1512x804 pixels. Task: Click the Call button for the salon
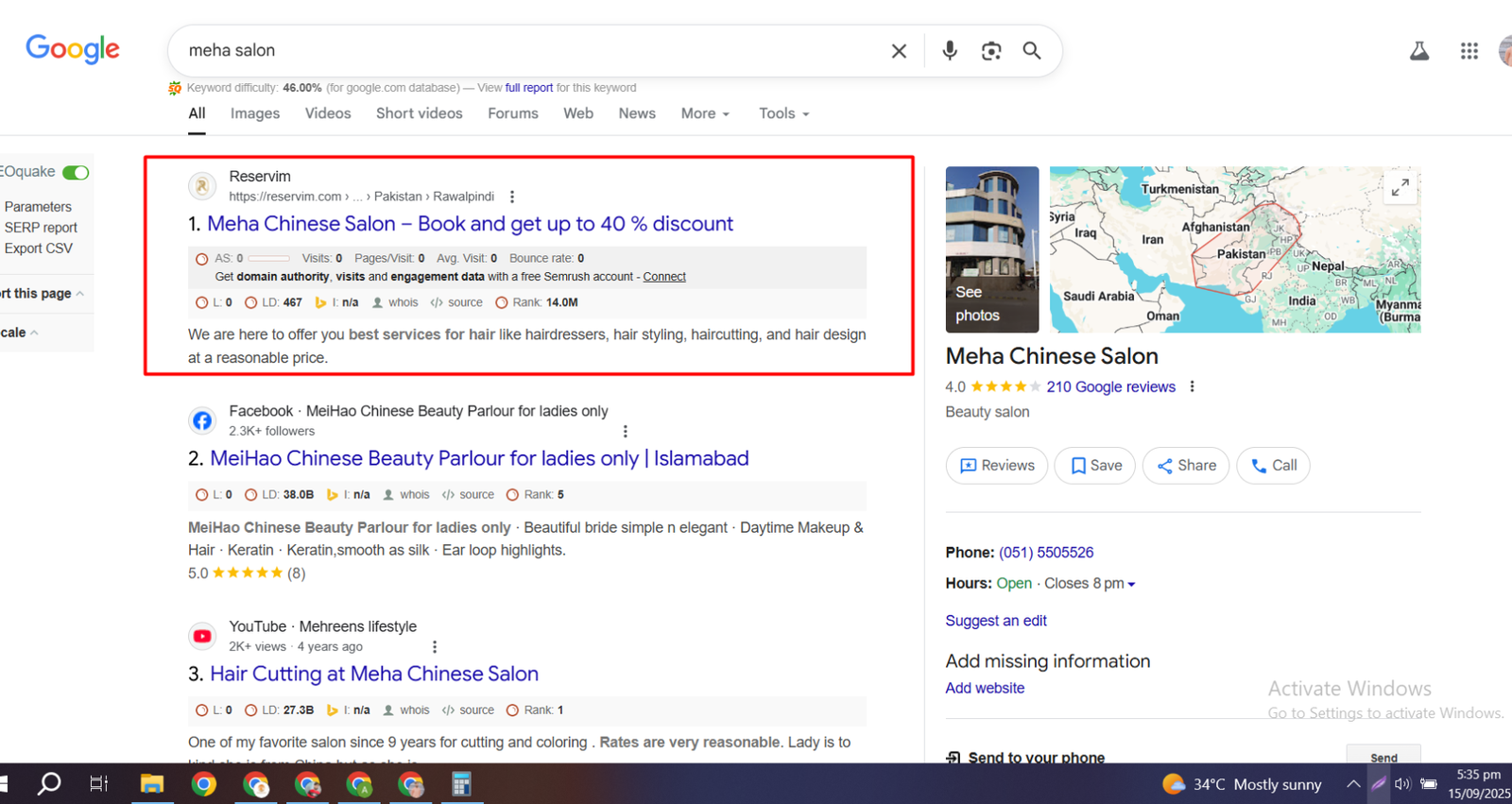(x=1273, y=466)
